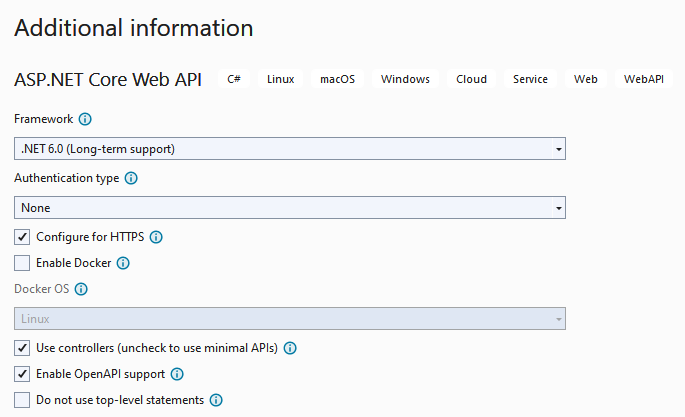Enable the Docker checkbox
The width and height of the screenshot is (685, 417).
[x=22, y=263]
